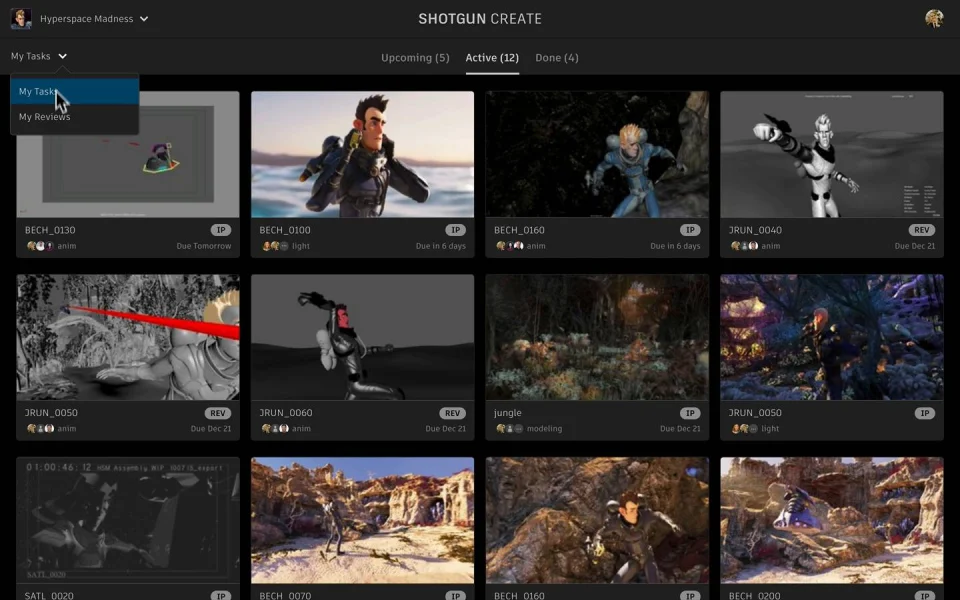
Task: Open the SATL_0020 task thumbnail
Action: [x=128, y=520]
